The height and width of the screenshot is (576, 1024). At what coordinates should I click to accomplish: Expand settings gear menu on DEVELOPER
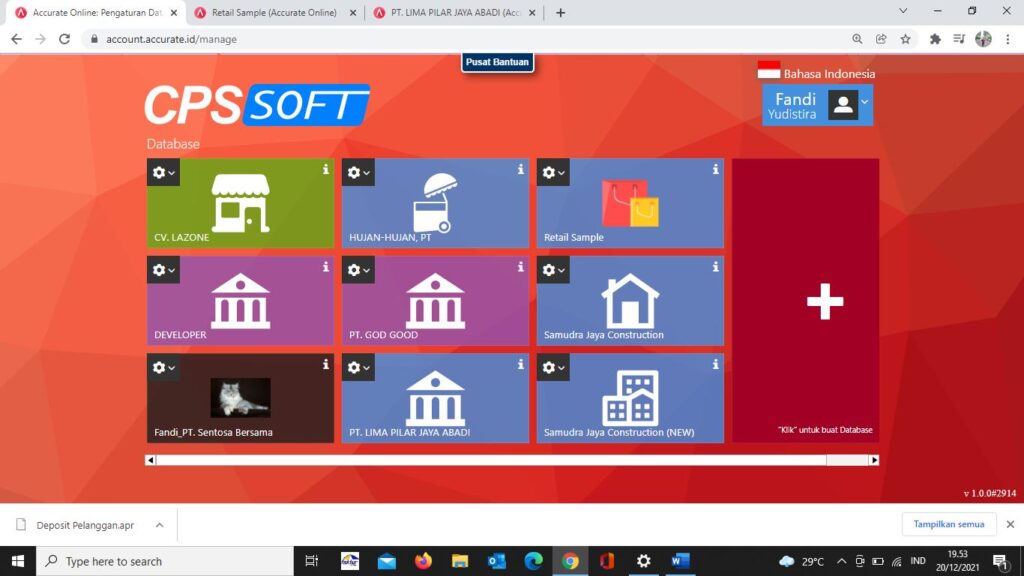(163, 270)
